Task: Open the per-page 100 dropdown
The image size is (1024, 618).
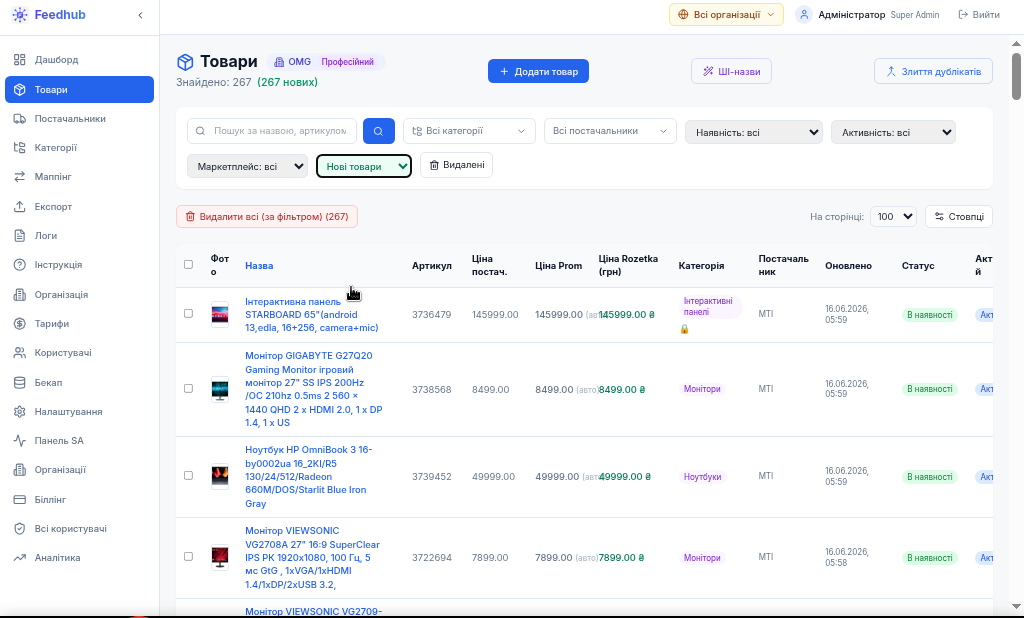Action: tap(893, 216)
